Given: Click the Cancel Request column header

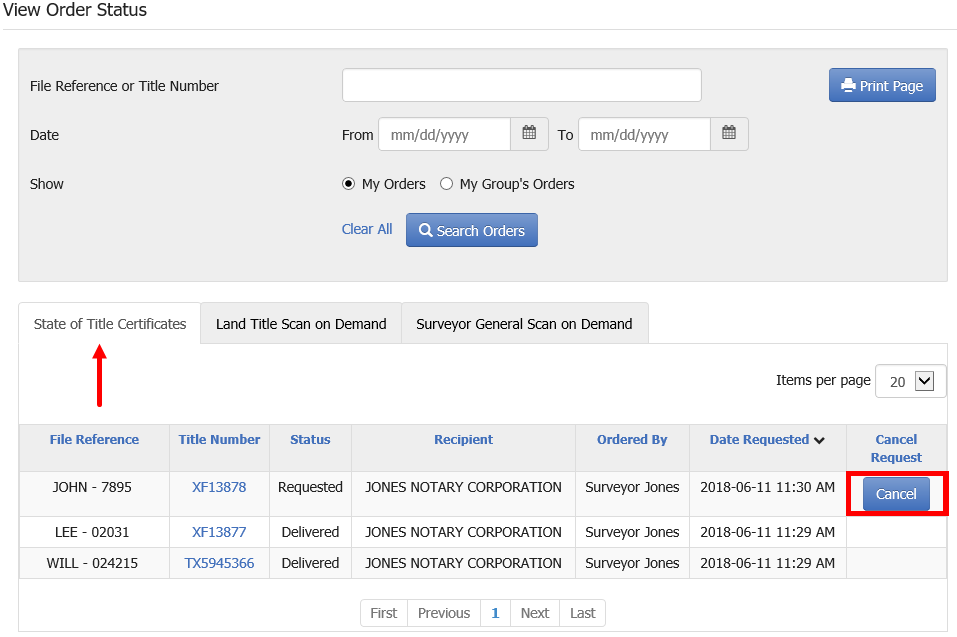Looking at the screenshot, I should point(896,448).
